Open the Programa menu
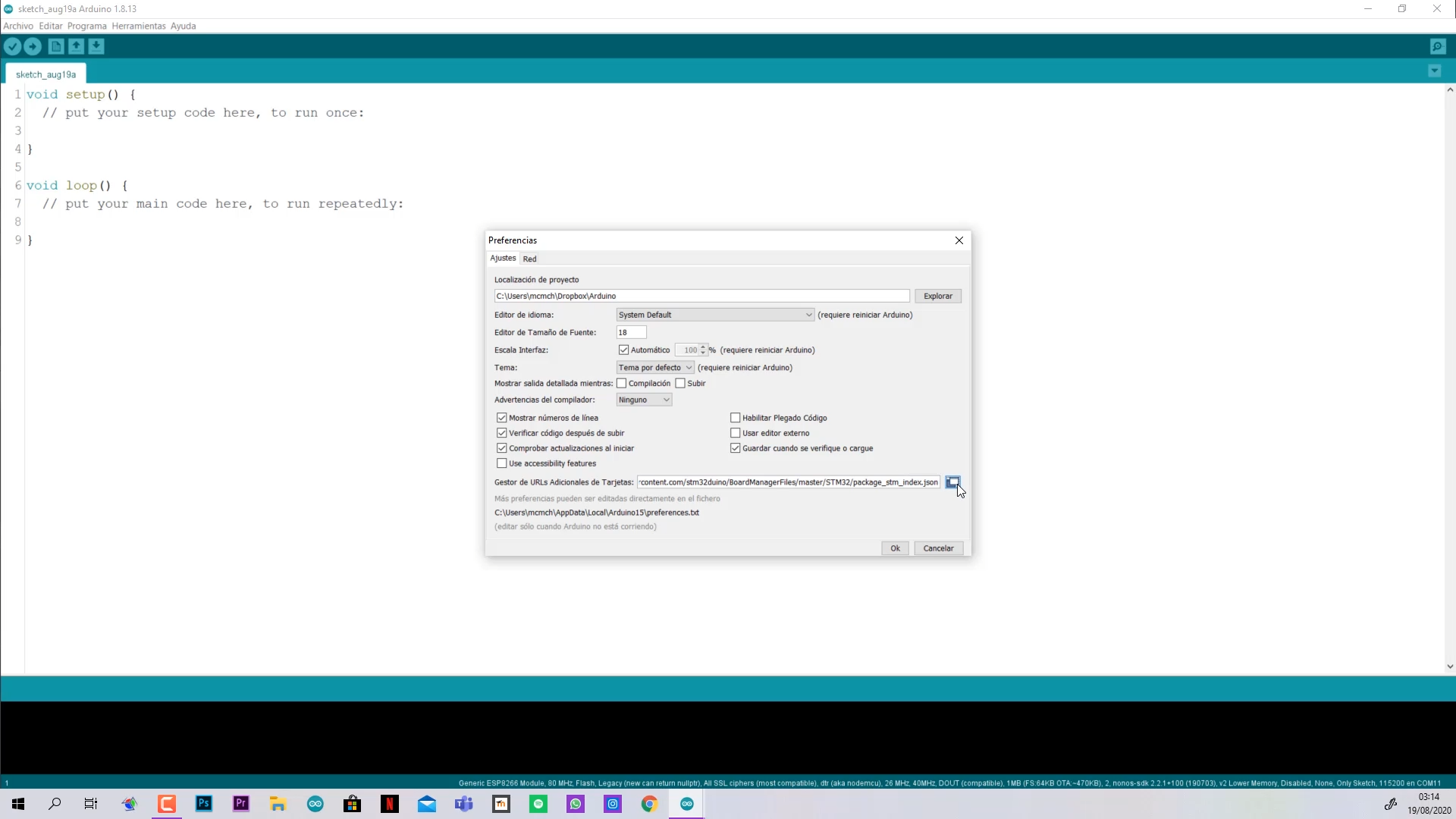1456x819 pixels. coord(86,26)
